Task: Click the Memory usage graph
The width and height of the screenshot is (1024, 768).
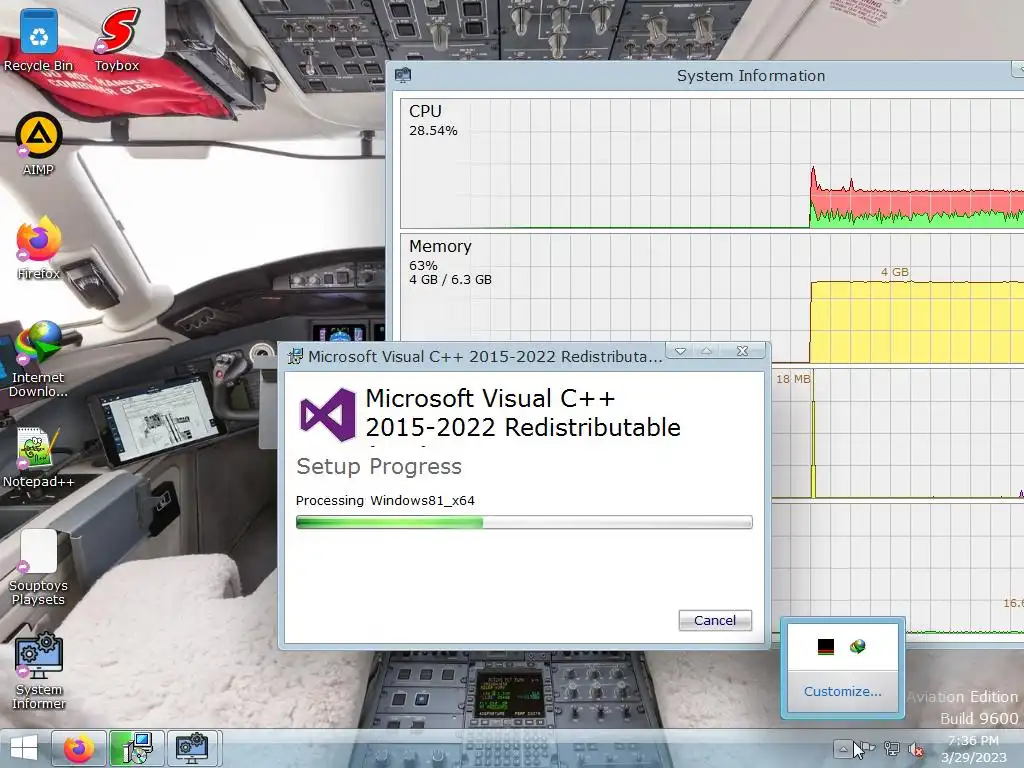Action: point(712,298)
